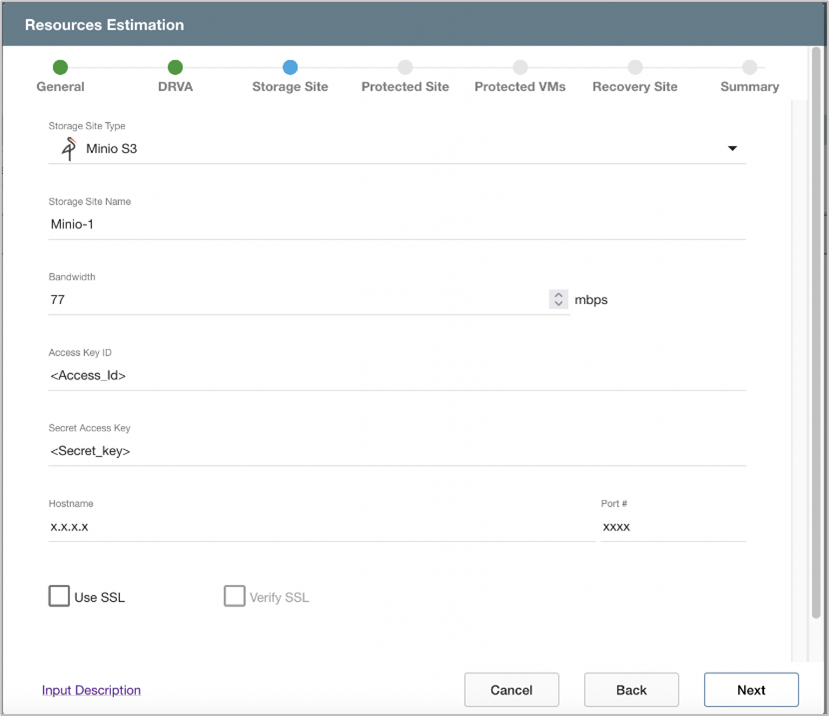
Task: Enable the Use SSL checkbox
Action: pyautogui.click(x=59, y=597)
